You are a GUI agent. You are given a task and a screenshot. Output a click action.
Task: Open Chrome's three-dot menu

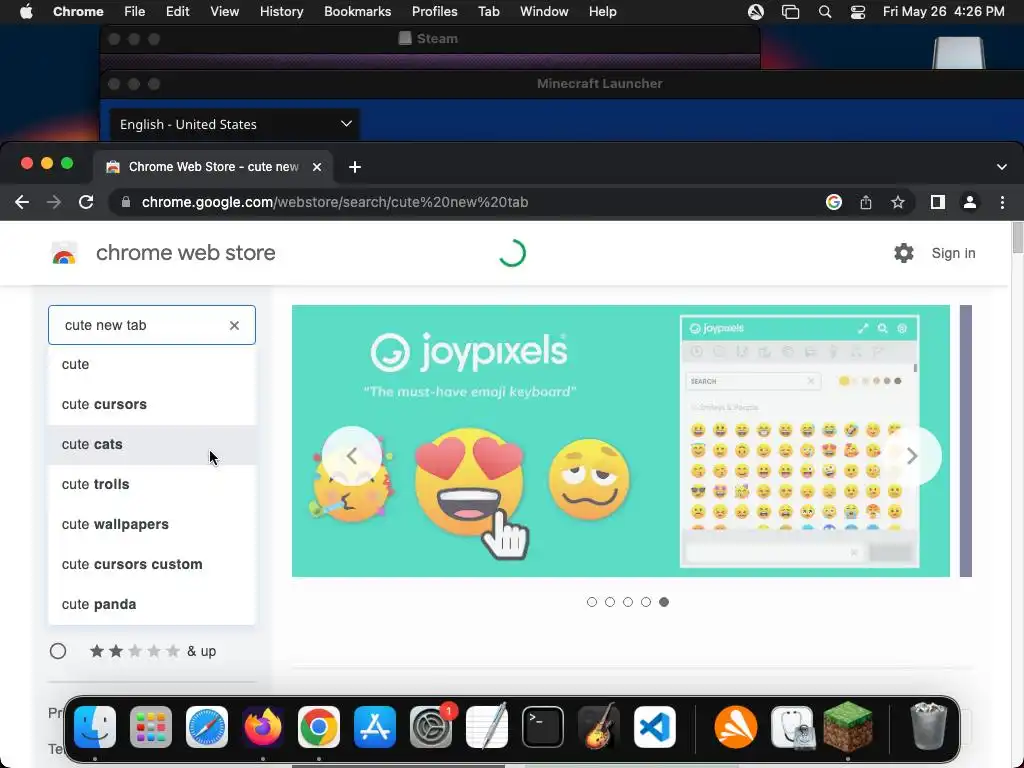1002,202
